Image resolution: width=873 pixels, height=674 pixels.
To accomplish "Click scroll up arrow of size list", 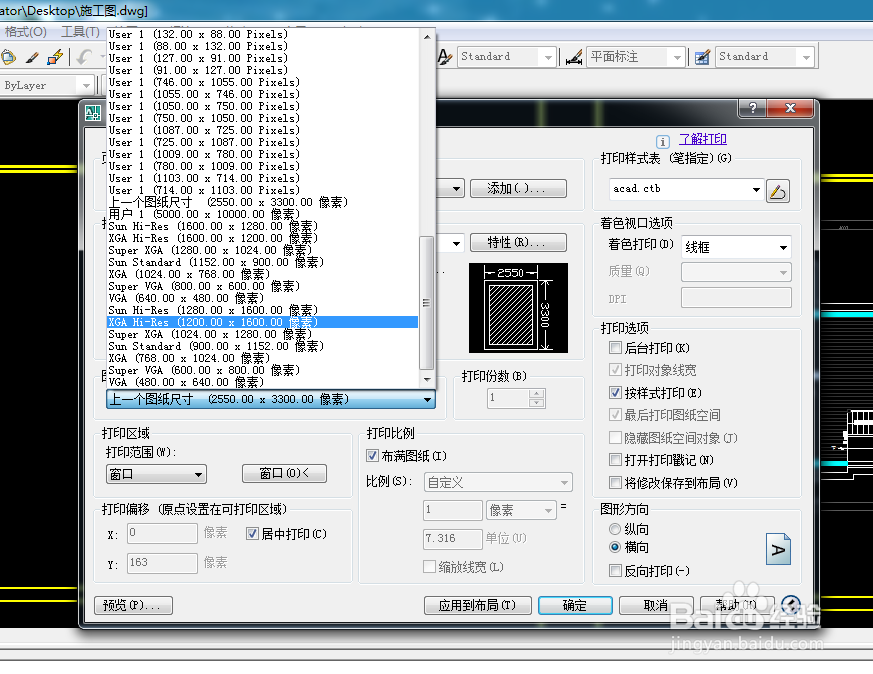I will tap(427, 37).
